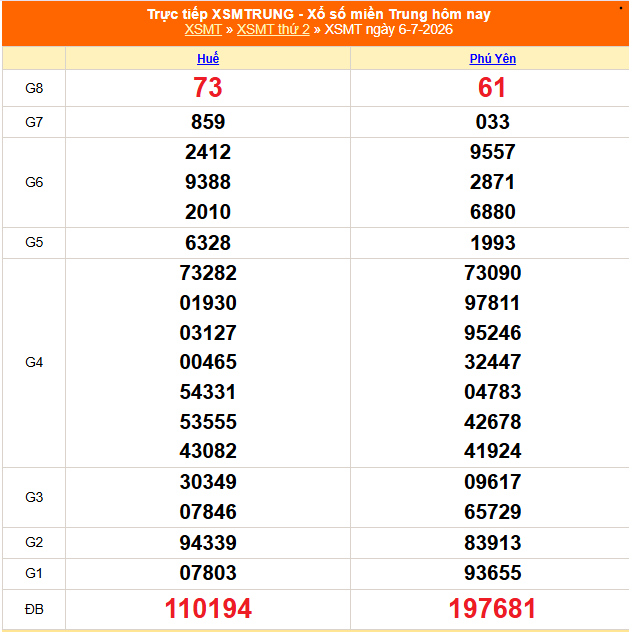This screenshot has width=629, height=632.
Task: Click Huế G2 number 94339
Action: [x=208, y=543]
